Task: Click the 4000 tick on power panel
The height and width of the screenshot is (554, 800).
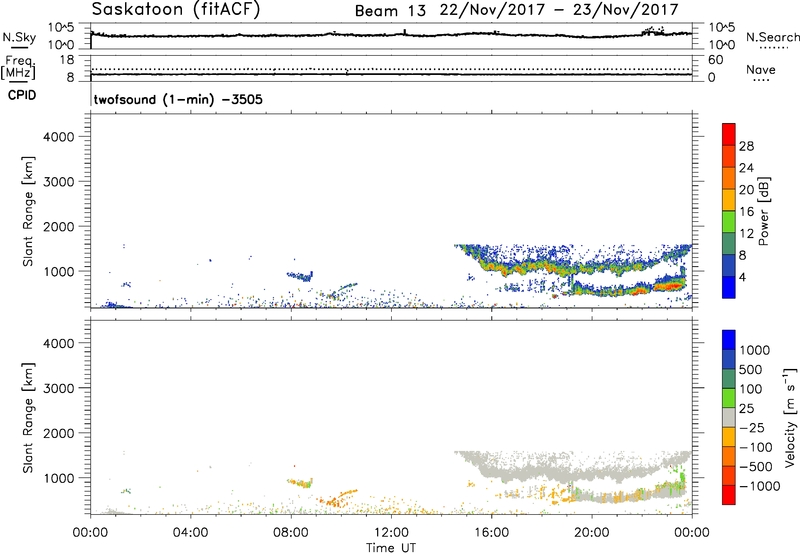Action: (58, 137)
